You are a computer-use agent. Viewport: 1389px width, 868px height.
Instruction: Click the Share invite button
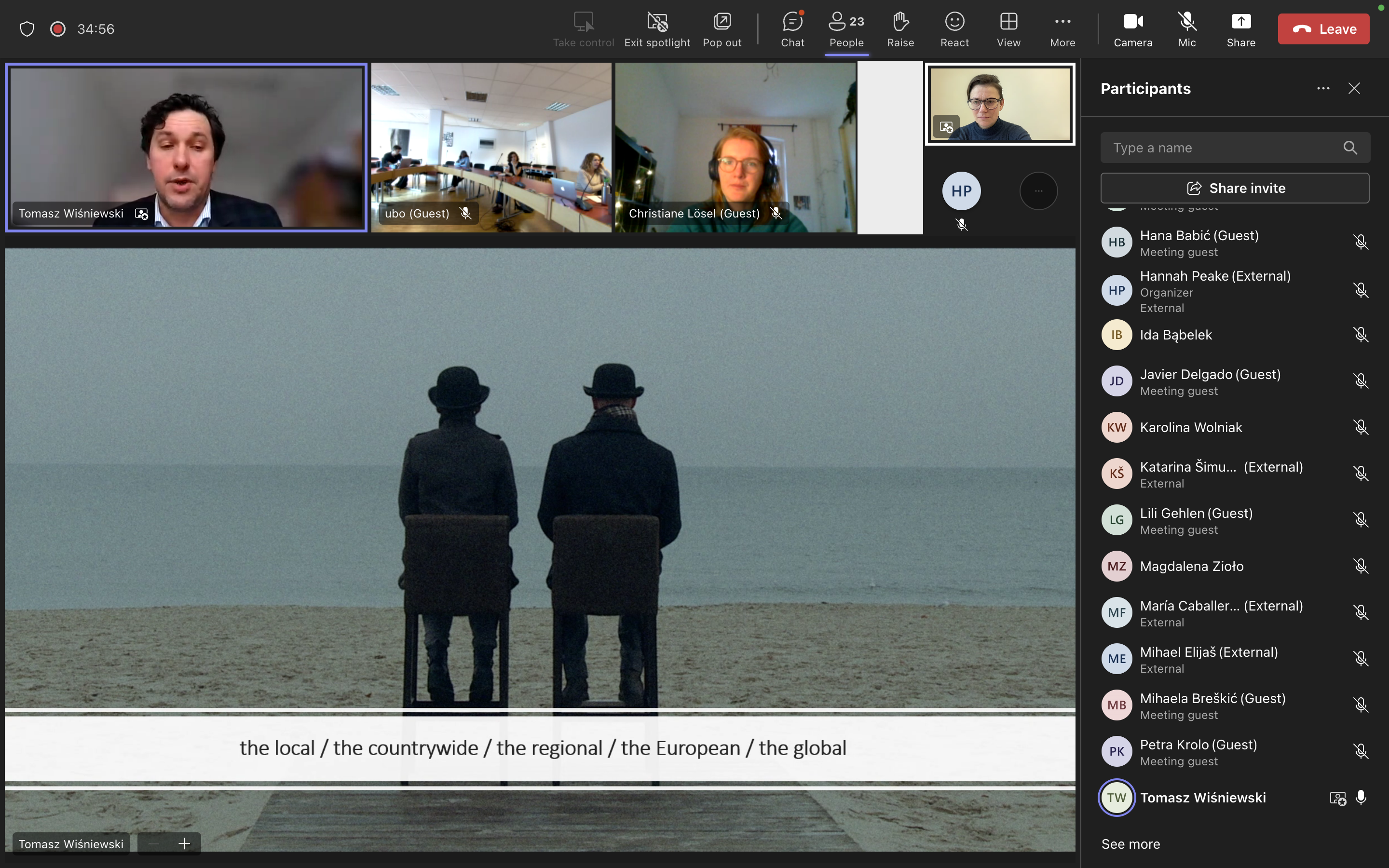1235,188
